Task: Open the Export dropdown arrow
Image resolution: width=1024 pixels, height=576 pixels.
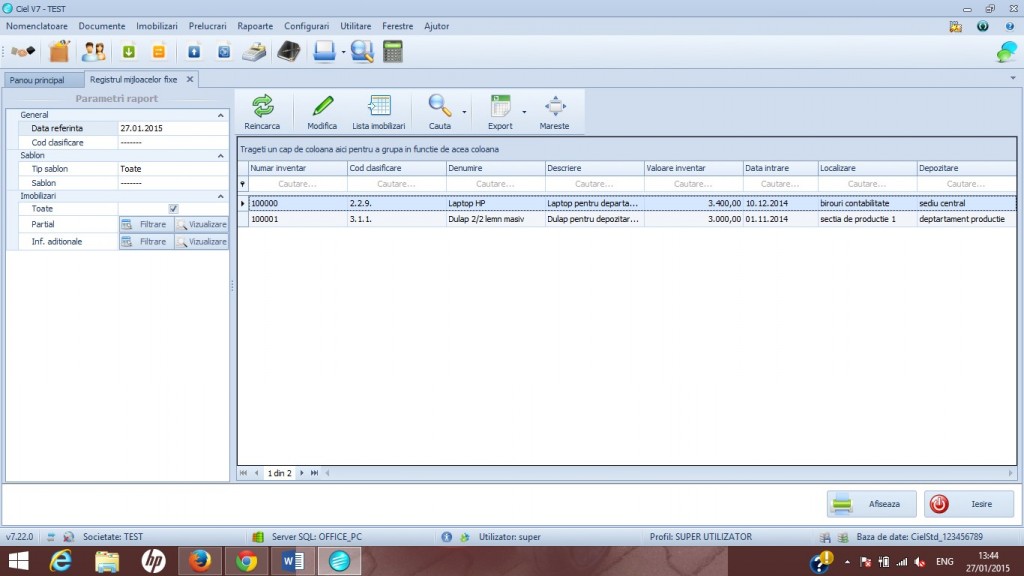Action: pyautogui.click(x=524, y=112)
